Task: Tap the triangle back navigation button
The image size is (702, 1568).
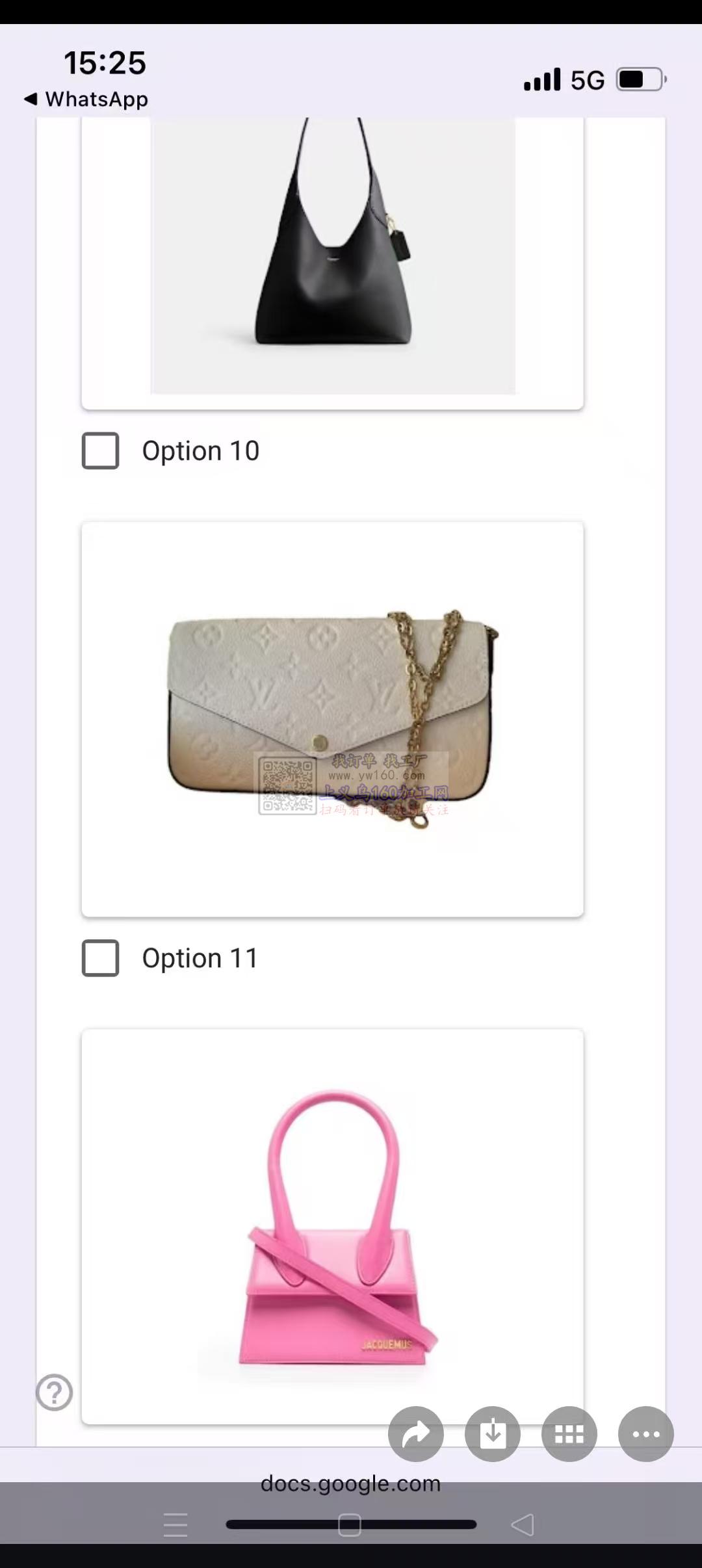Action: (x=523, y=1524)
